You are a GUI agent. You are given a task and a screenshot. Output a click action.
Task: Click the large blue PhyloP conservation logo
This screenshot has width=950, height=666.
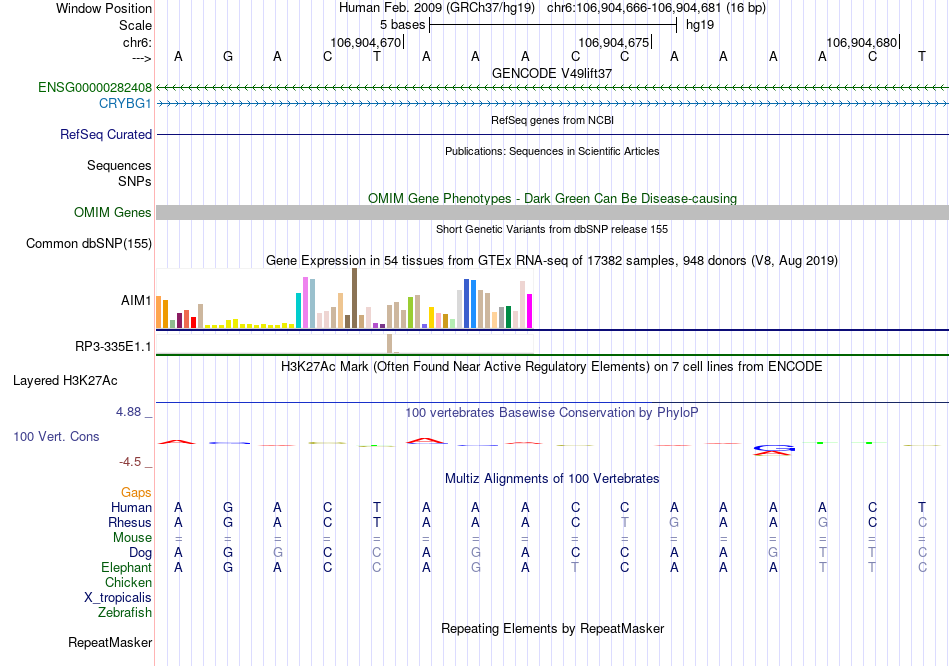(774, 448)
